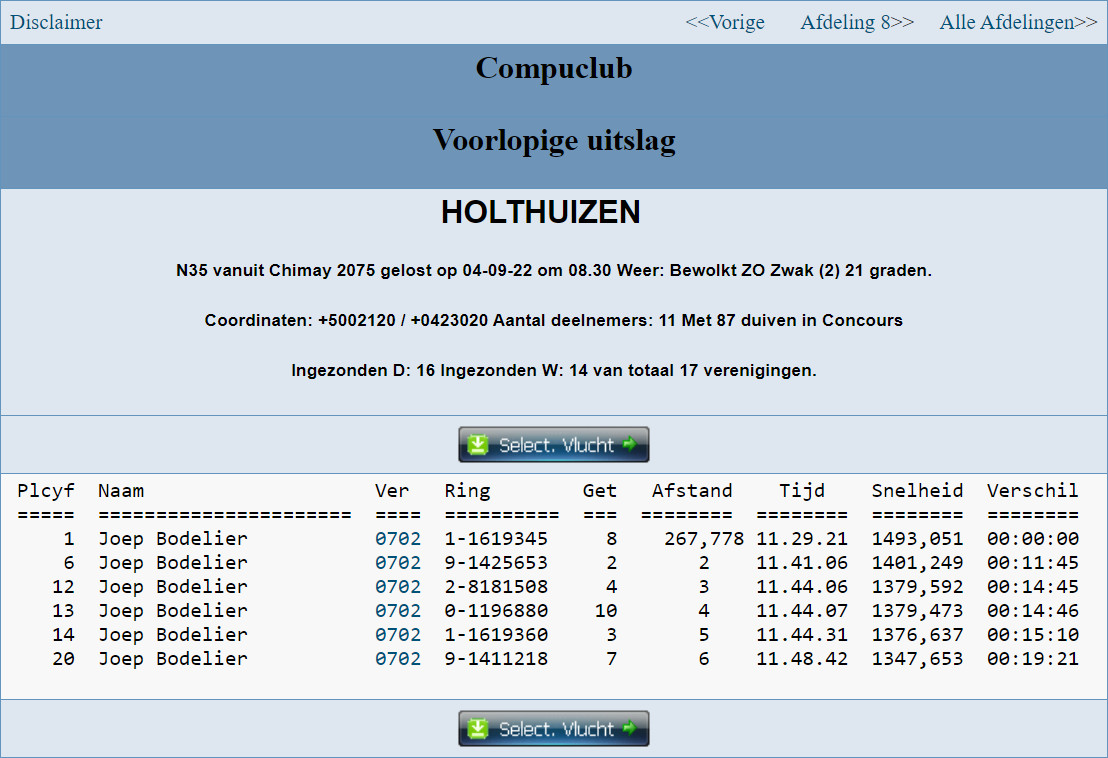Select ring number 1-1619360
Viewport: 1108px width, 758px height.
[x=496, y=635]
